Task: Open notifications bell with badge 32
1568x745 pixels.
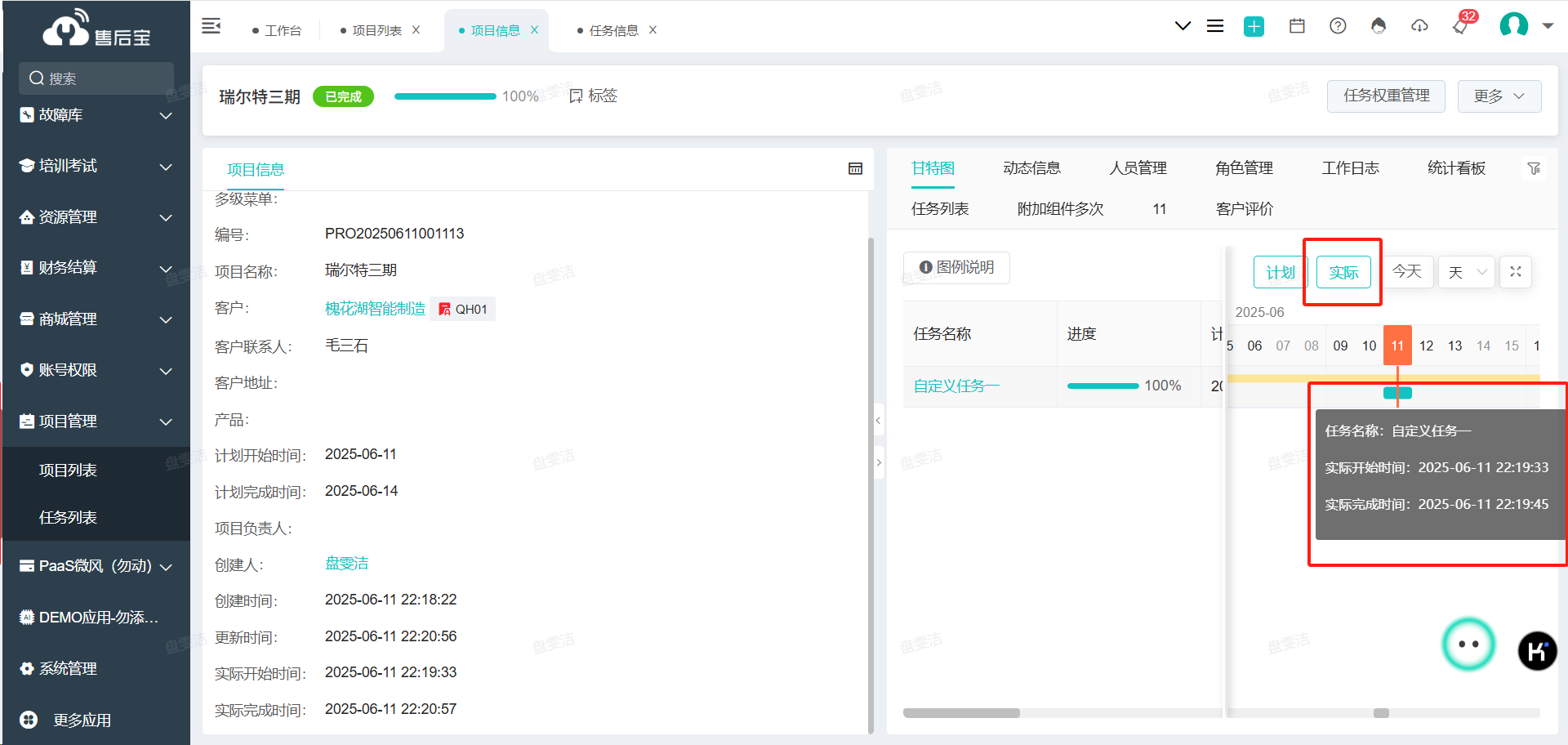Action: coord(1461,26)
